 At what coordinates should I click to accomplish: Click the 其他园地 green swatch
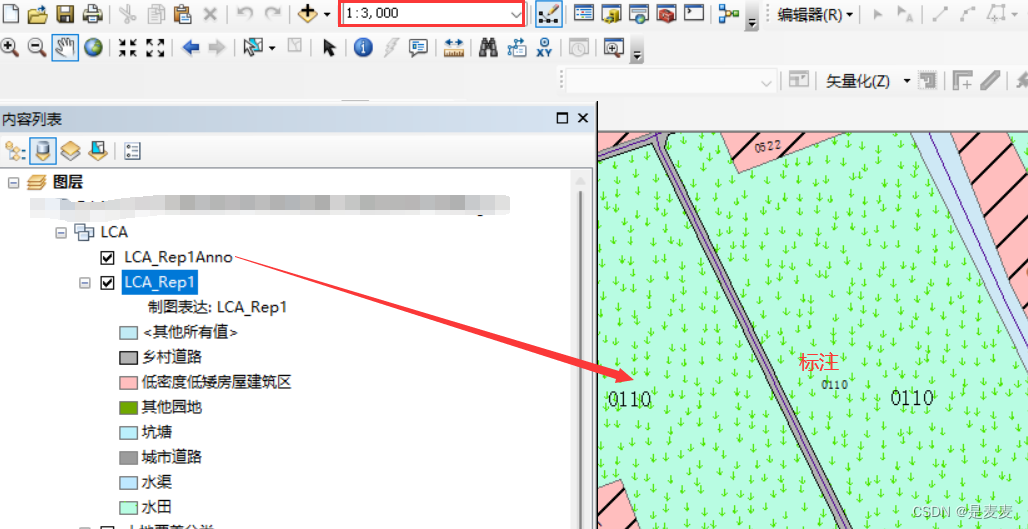click(128, 408)
